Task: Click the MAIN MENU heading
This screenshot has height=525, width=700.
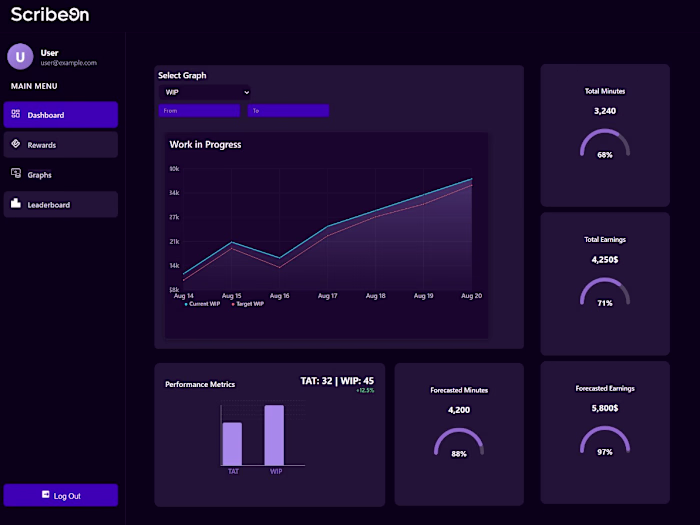Action: click(x=34, y=86)
